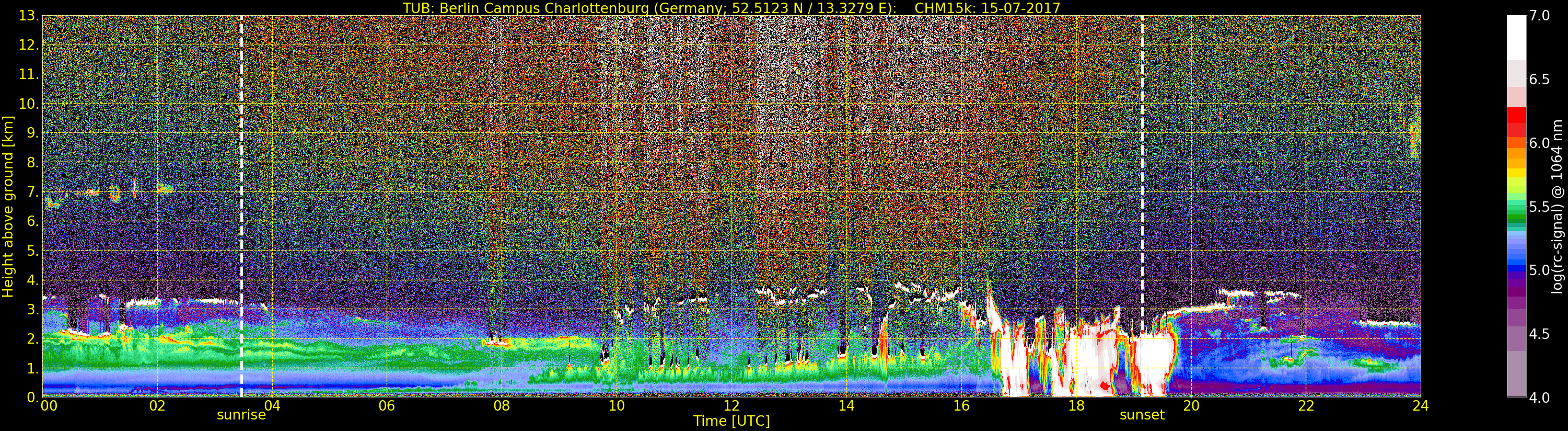
Task: Click the sunset dashed vertical line marker
Action: (1142, 207)
